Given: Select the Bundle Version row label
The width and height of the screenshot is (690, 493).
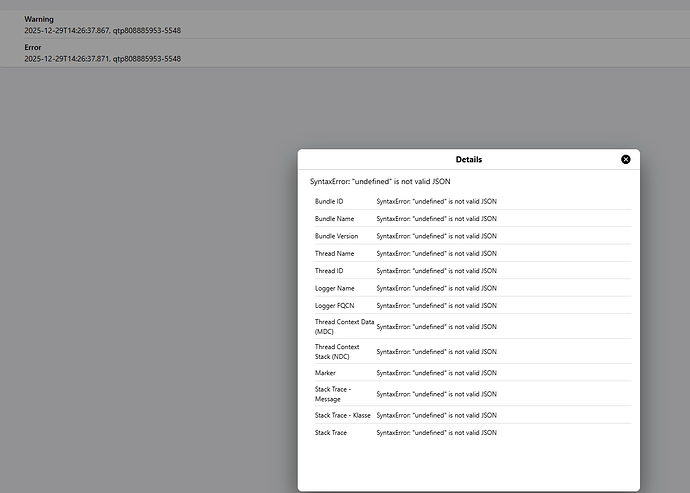Looking at the screenshot, I should coord(336,236).
